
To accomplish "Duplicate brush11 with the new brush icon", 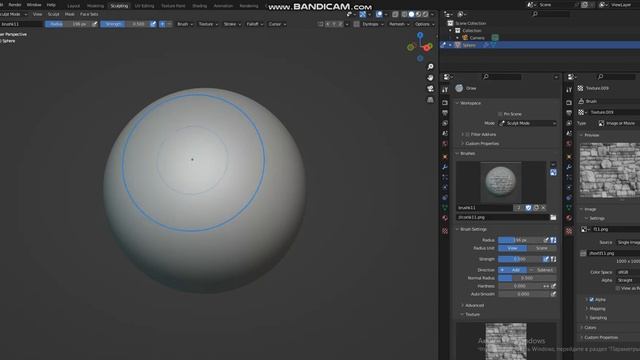I will pyautogui.click(x=536, y=208).
